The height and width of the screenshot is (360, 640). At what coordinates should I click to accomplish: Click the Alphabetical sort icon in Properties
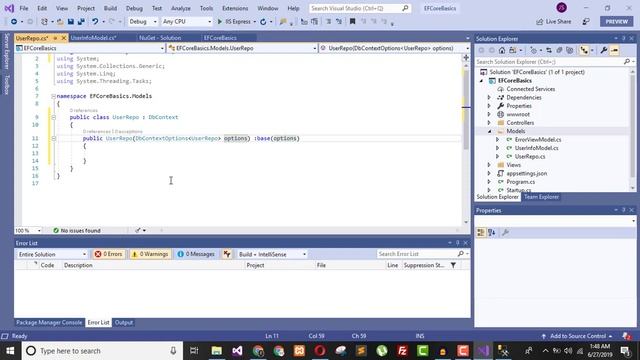pyautogui.click(x=491, y=233)
